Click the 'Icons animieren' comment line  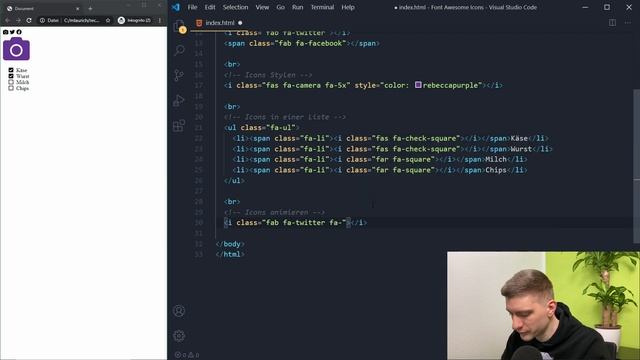[x=274, y=212]
